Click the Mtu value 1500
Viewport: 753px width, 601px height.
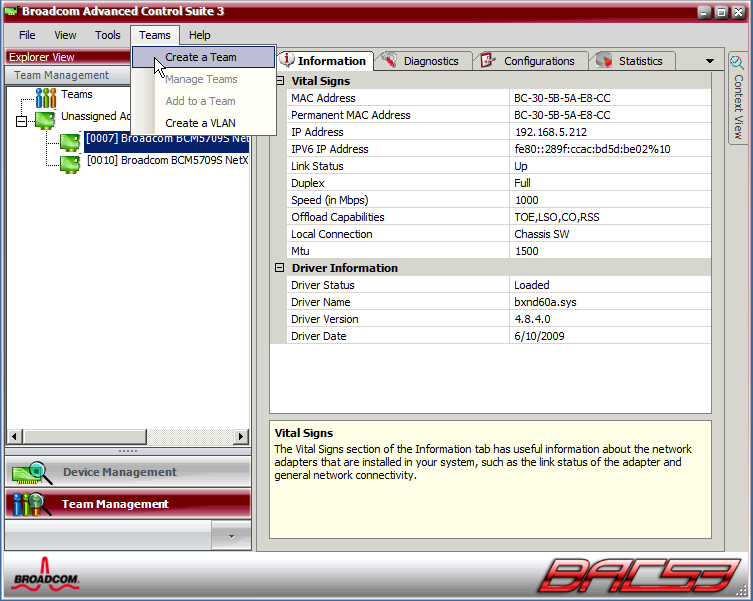click(526, 251)
